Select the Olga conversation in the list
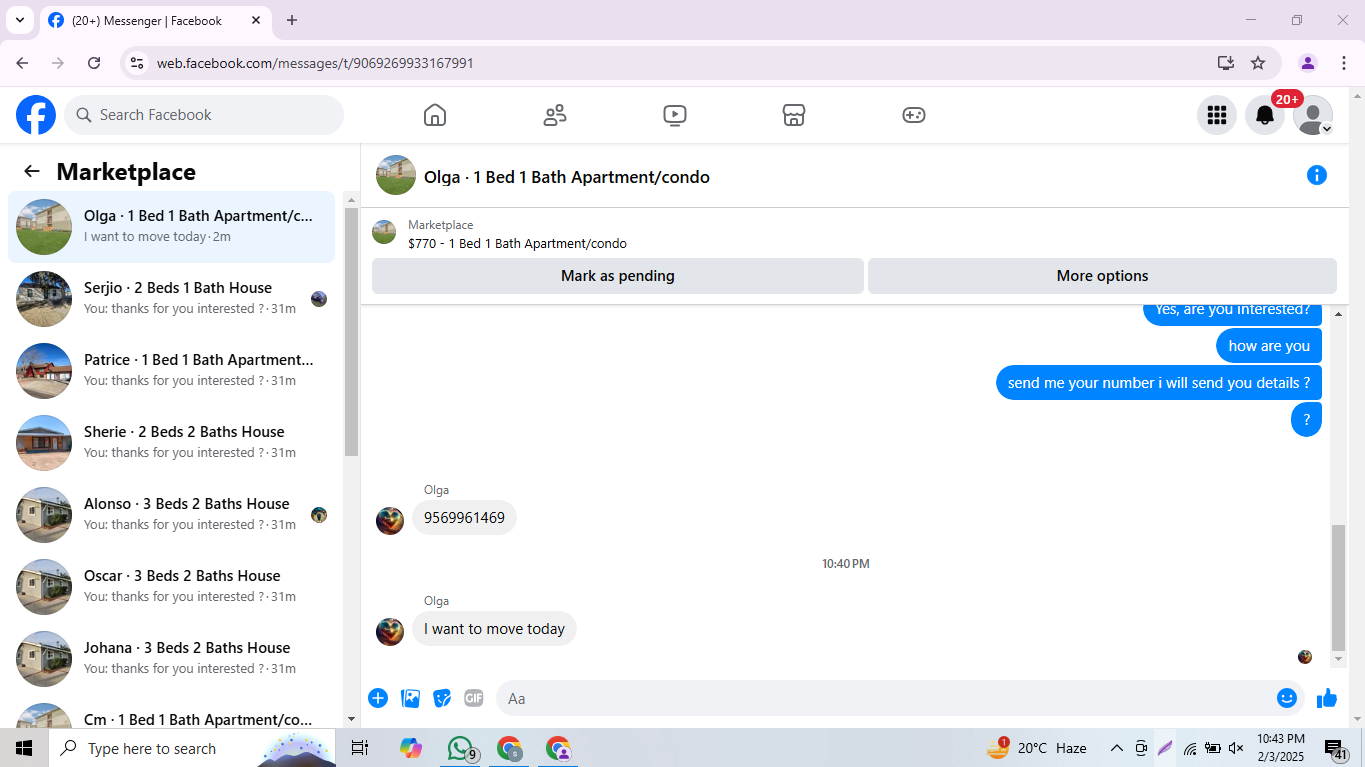The image size is (1365, 767). point(172,227)
